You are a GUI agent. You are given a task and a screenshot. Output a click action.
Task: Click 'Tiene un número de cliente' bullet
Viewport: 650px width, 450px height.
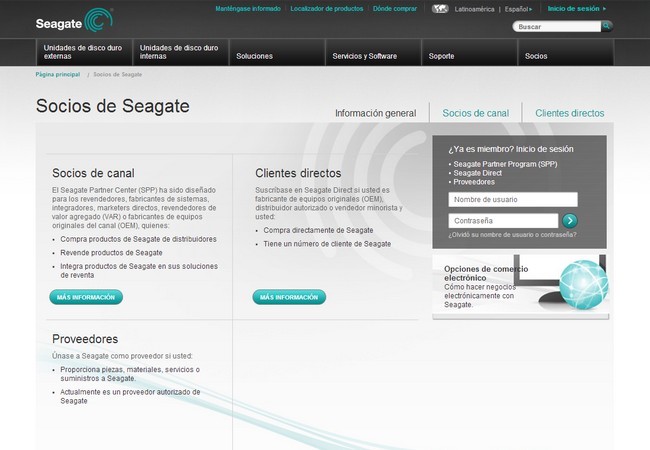click(327, 244)
